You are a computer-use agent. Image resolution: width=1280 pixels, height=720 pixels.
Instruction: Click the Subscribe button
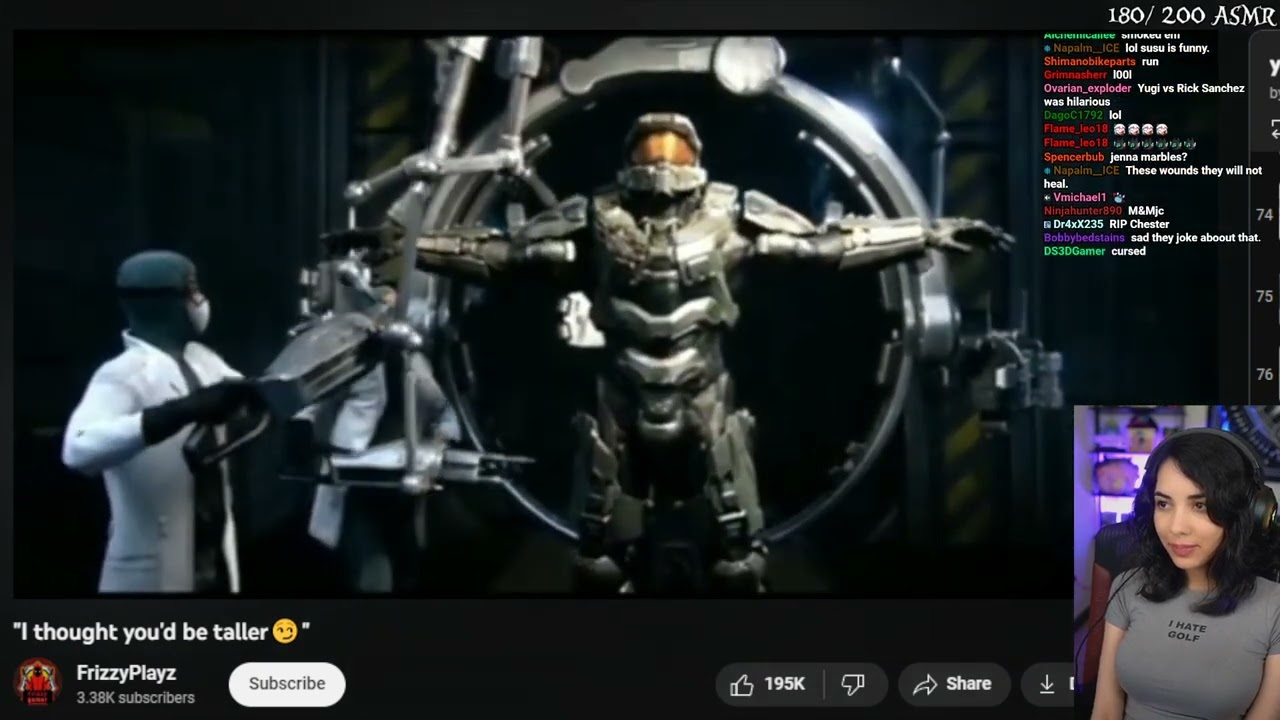coord(287,684)
